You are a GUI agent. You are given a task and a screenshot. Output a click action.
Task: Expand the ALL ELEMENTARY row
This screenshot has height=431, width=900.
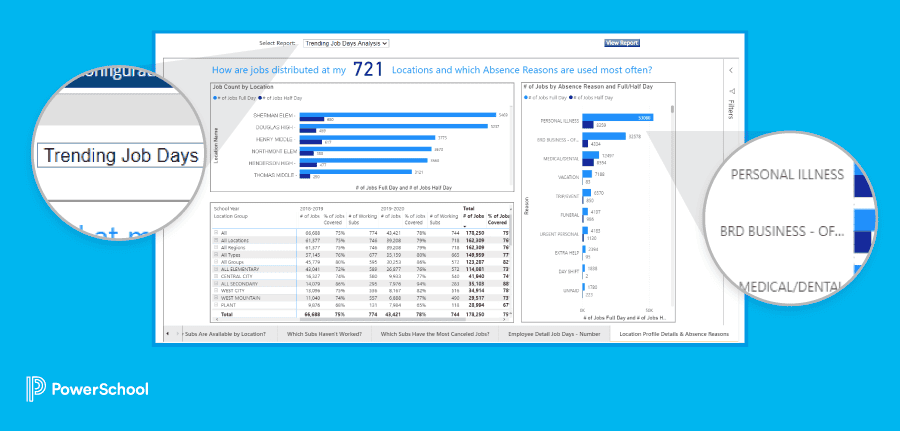[x=214, y=268]
